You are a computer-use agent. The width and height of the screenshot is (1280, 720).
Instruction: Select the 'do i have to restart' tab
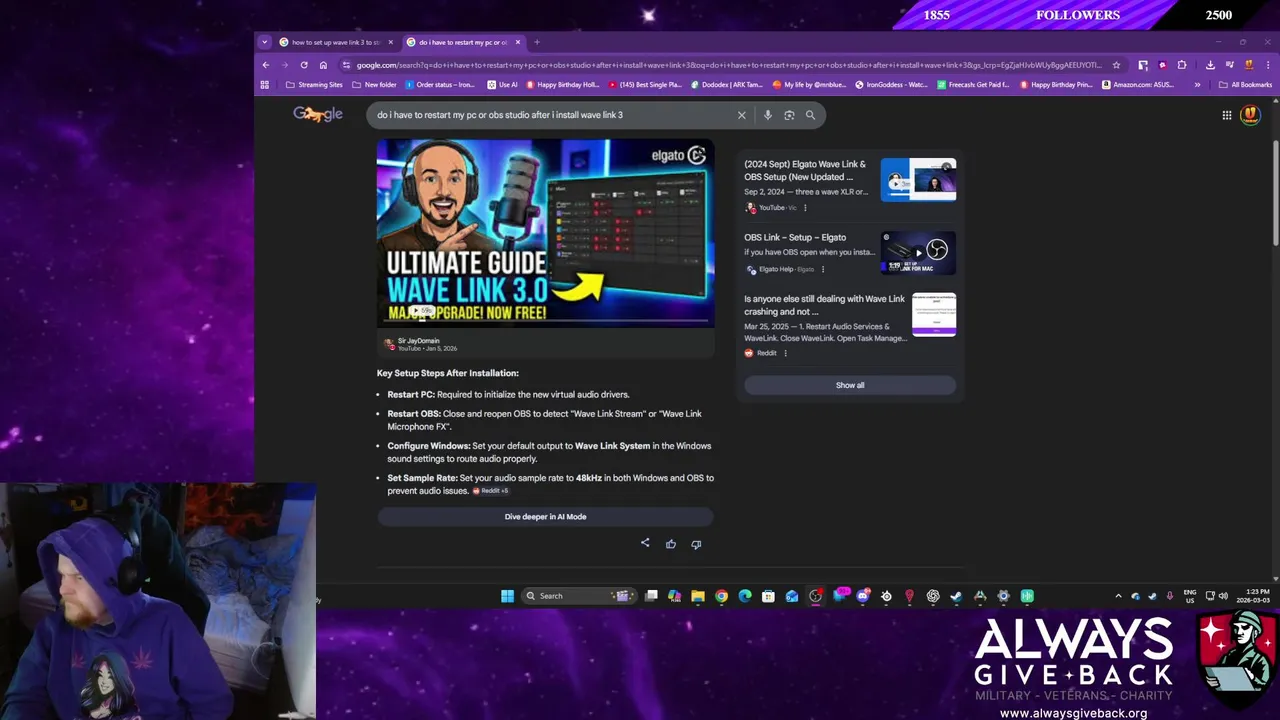pyautogui.click(x=462, y=42)
